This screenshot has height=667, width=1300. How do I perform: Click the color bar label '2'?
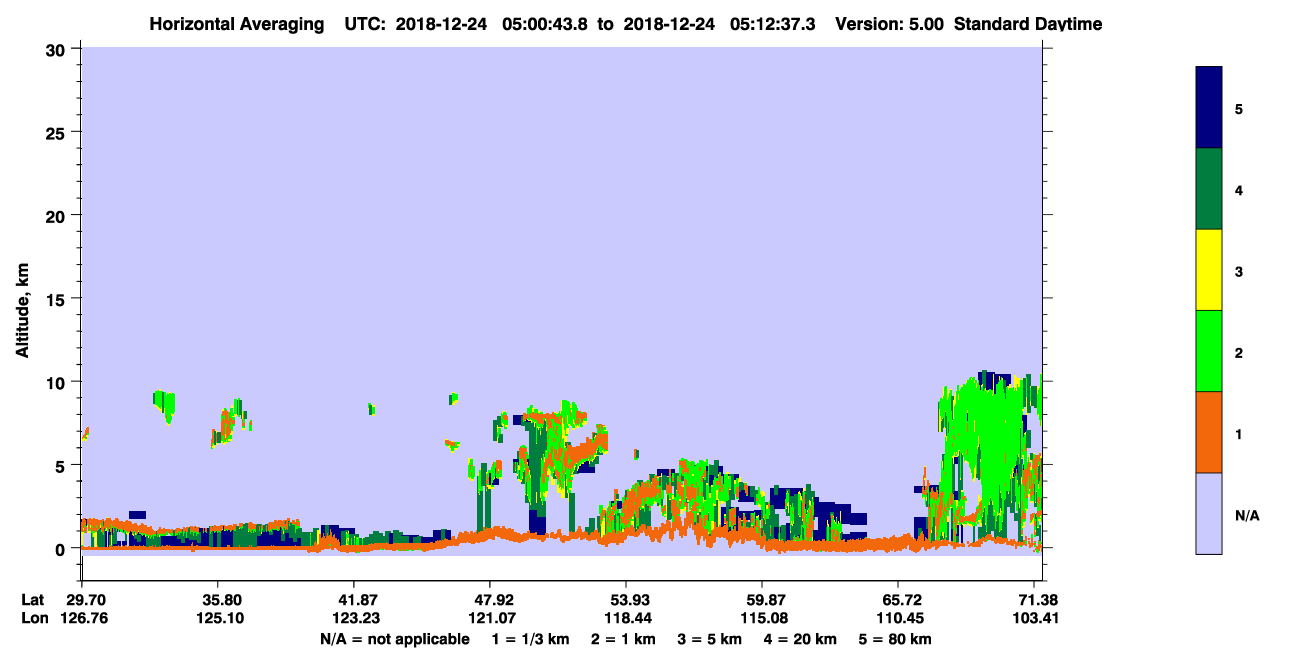click(x=1239, y=353)
